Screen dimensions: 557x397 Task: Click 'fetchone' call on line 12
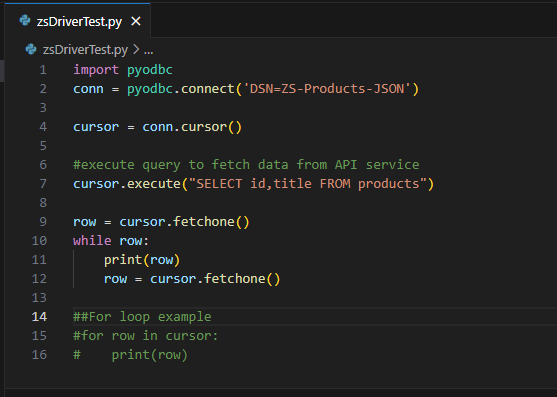(x=235, y=279)
